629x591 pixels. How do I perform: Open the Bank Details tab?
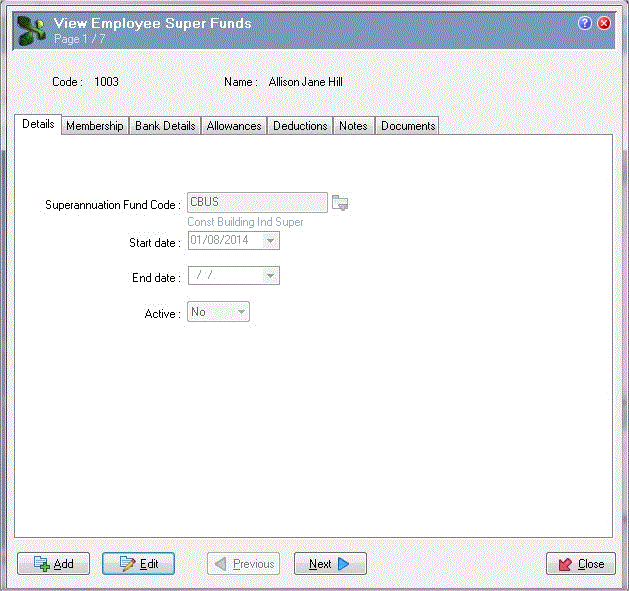[165, 126]
